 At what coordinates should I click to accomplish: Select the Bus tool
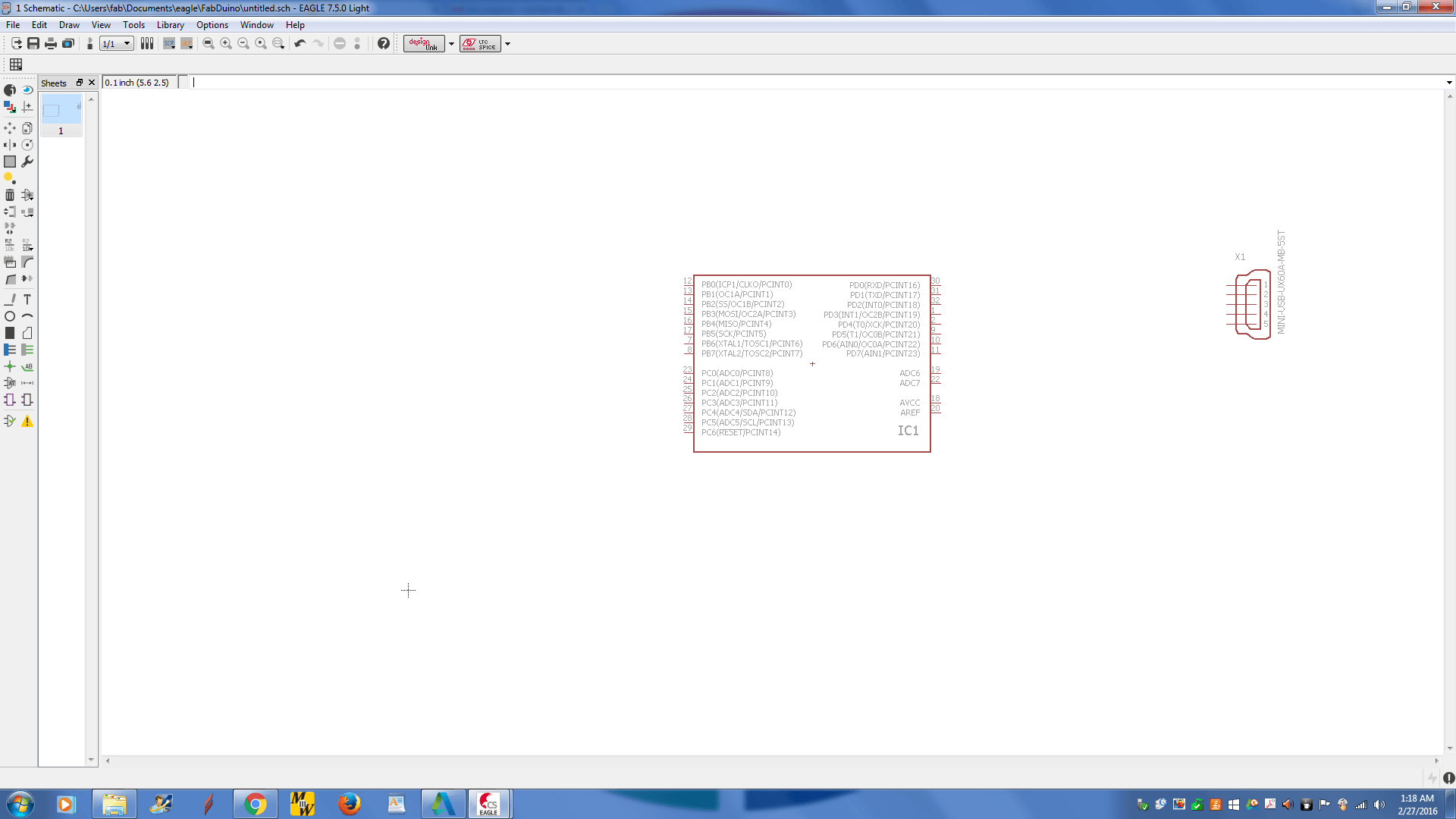click(10, 350)
